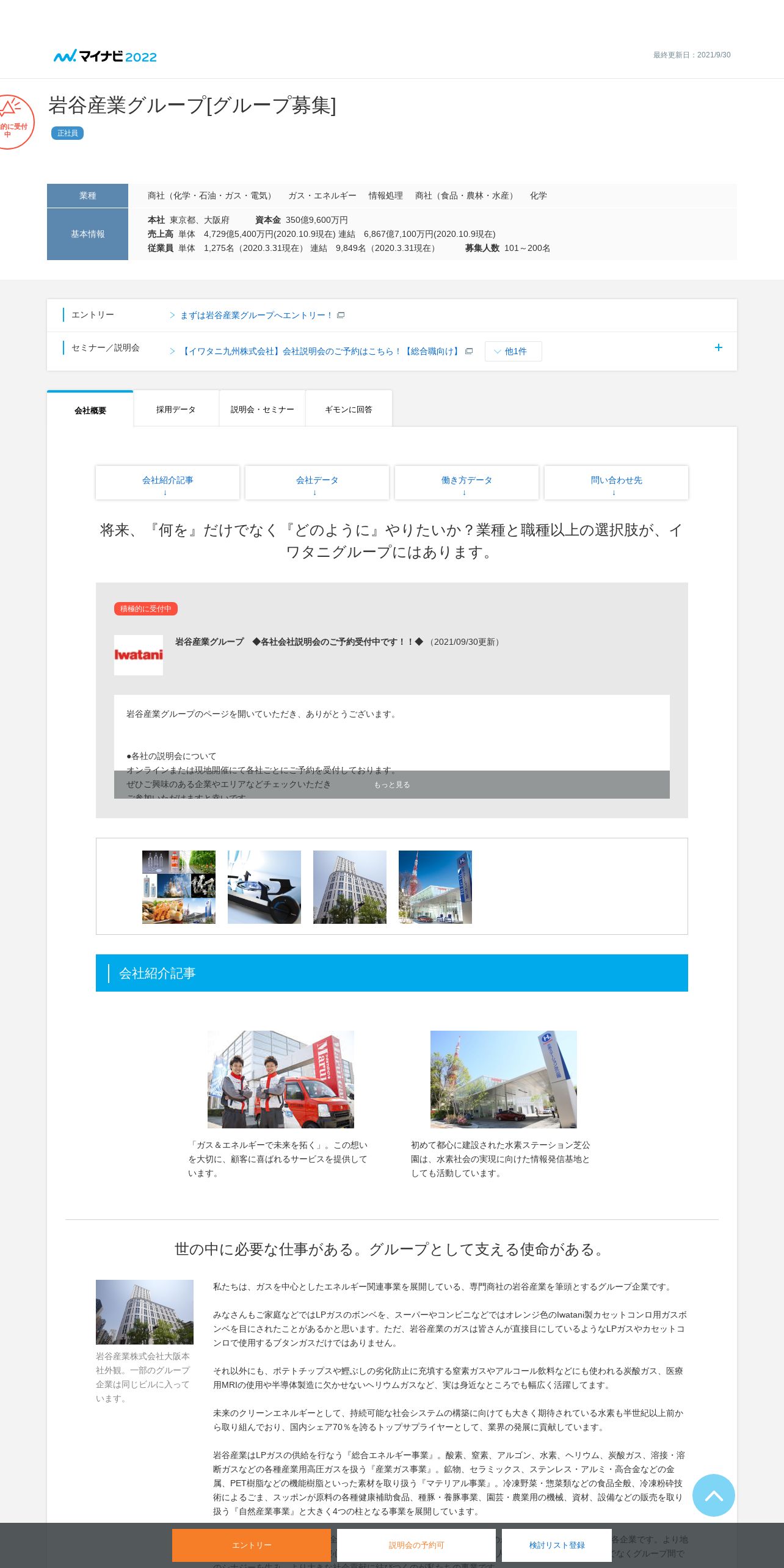Image resolution: width=784 pixels, height=1568 pixels.
Task: Switch to 採用データ tab
Action: coord(176,409)
